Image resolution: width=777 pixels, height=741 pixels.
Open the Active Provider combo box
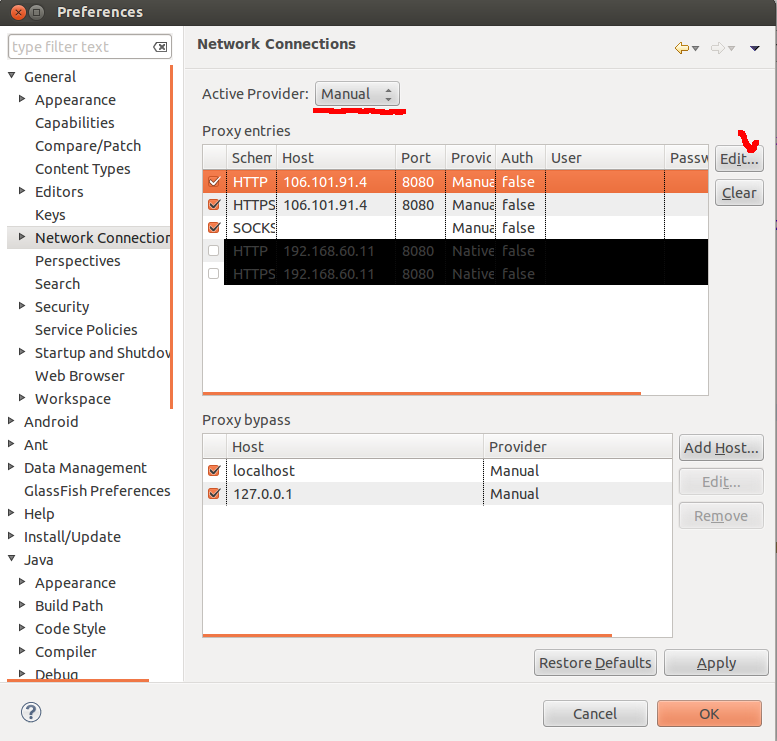(x=357, y=94)
